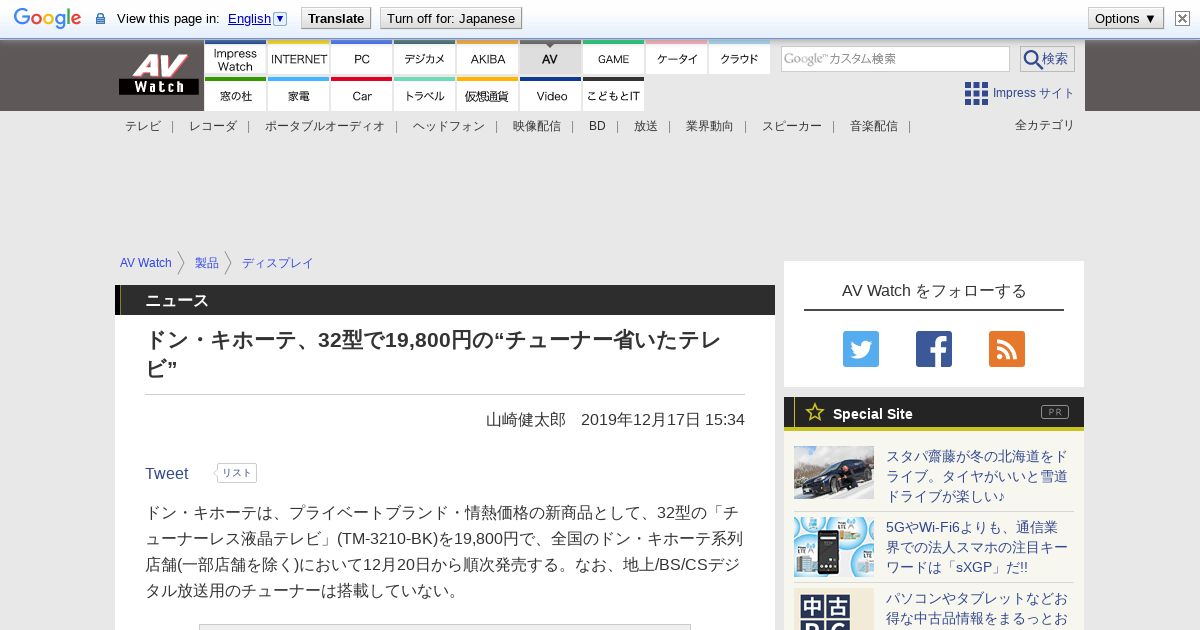Go to ヘッドフォン category
The height and width of the screenshot is (630, 1200).
coord(449,126)
